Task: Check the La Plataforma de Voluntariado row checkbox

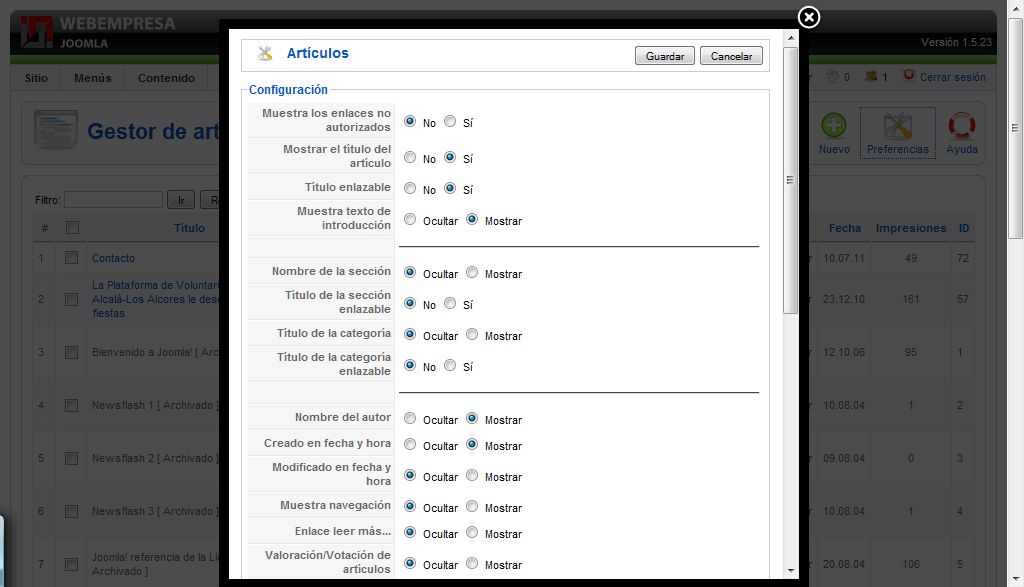Action: pyautogui.click(x=72, y=299)
